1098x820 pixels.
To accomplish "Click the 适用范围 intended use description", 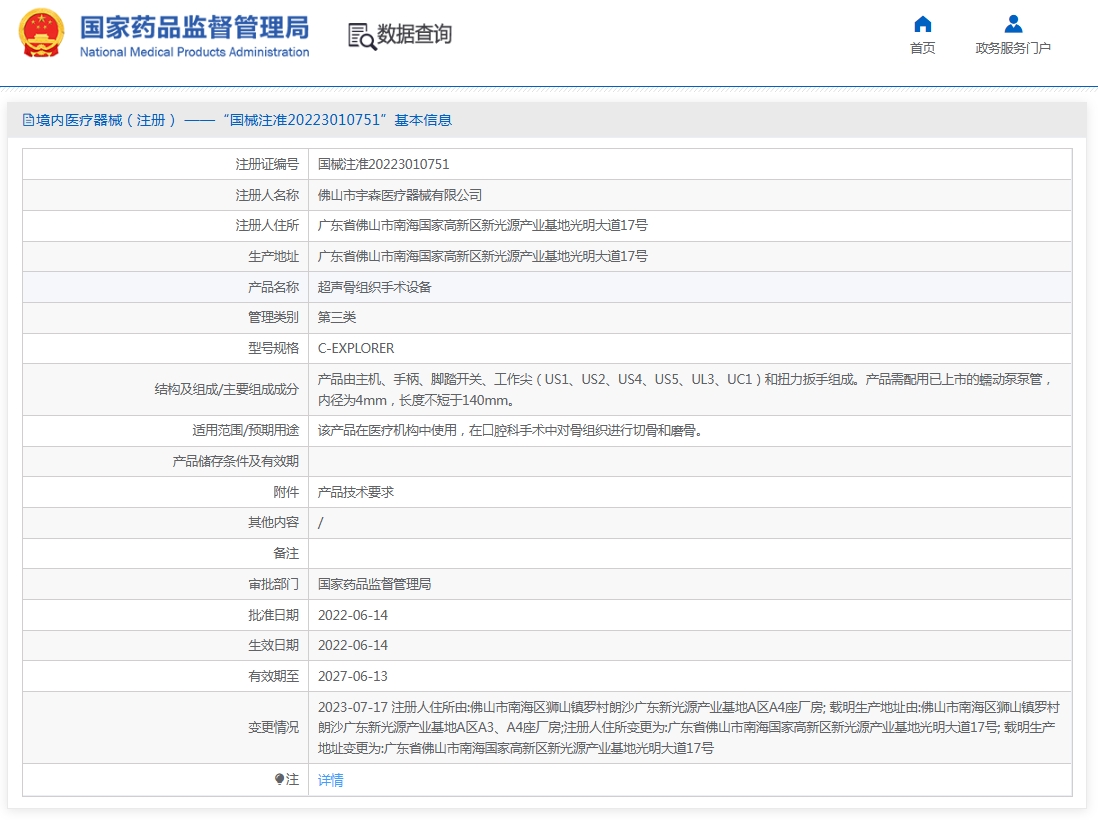I will click(510, 430).
